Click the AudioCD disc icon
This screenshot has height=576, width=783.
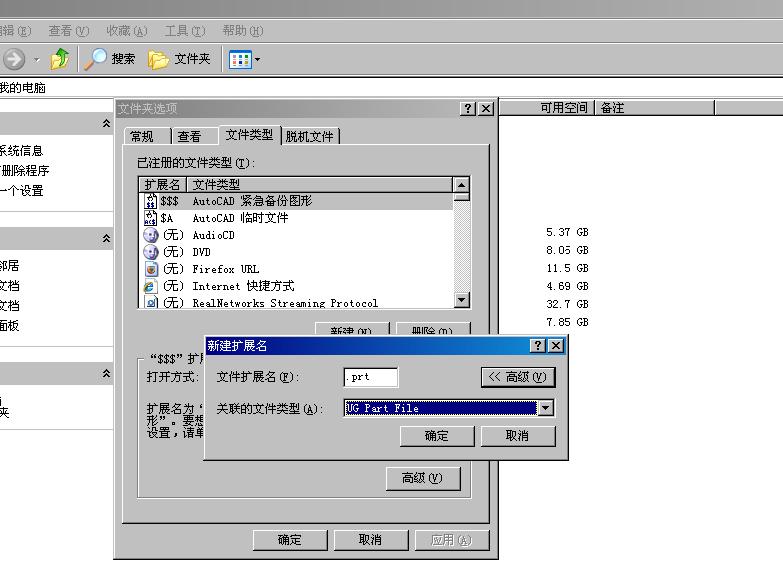click(x=151, y=235)
